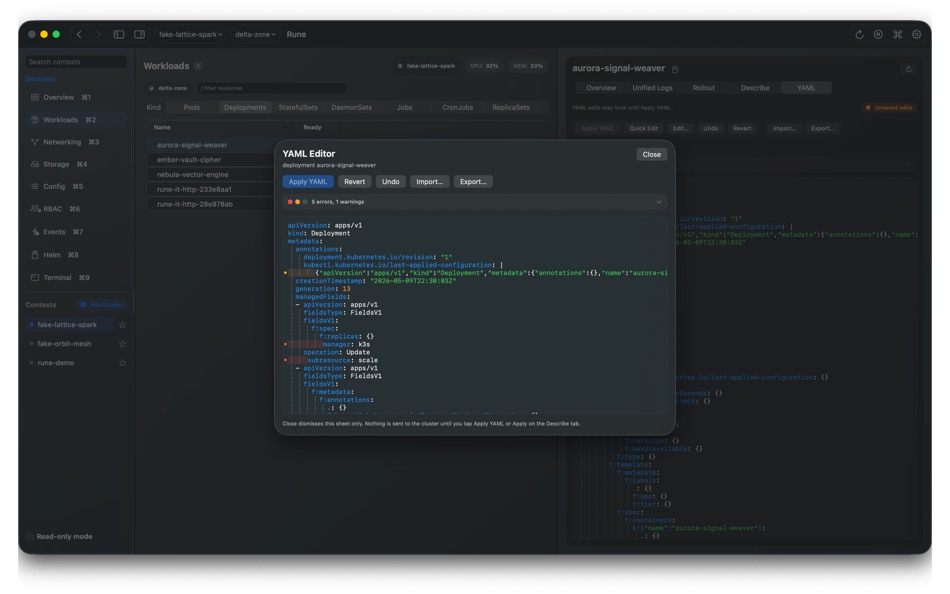Toggle the left sidebar panel icon

(x=119, y=35)
